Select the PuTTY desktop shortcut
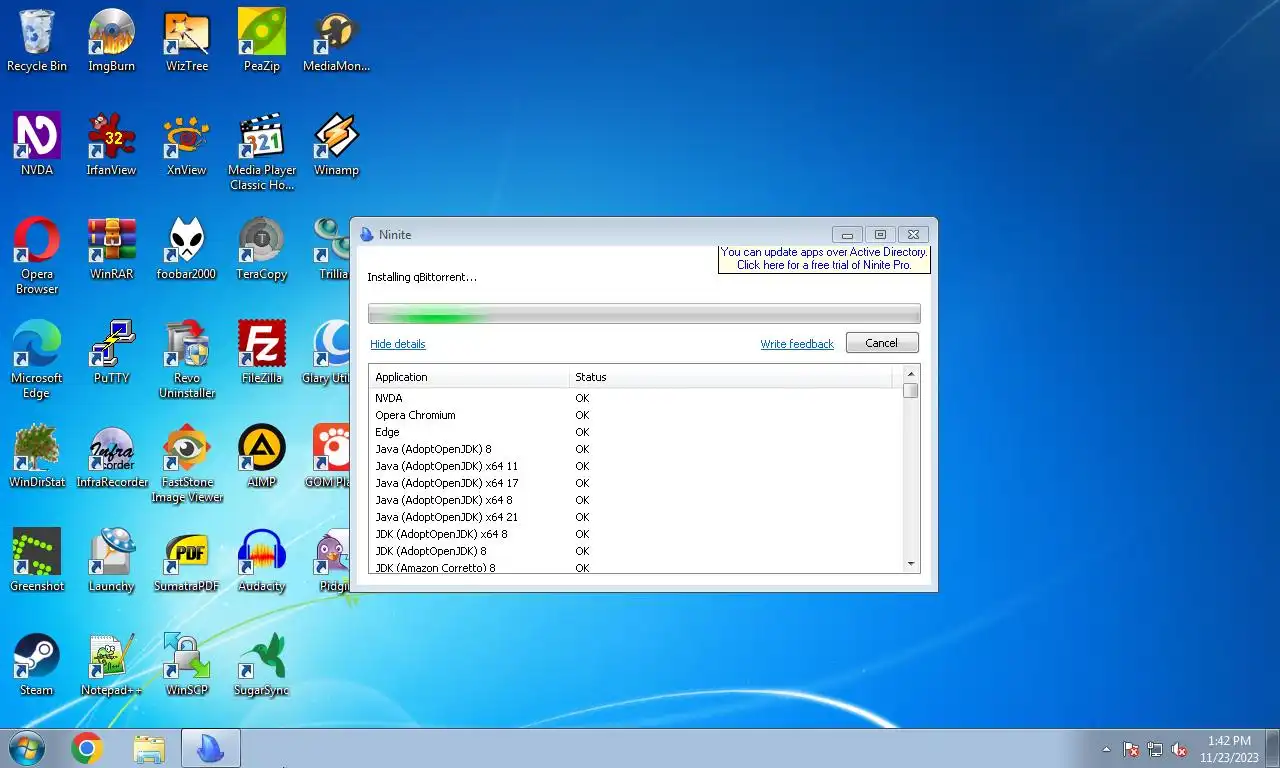Image resolution: width=1280 pixels, height=768 pixels. [x=111, y=352]
